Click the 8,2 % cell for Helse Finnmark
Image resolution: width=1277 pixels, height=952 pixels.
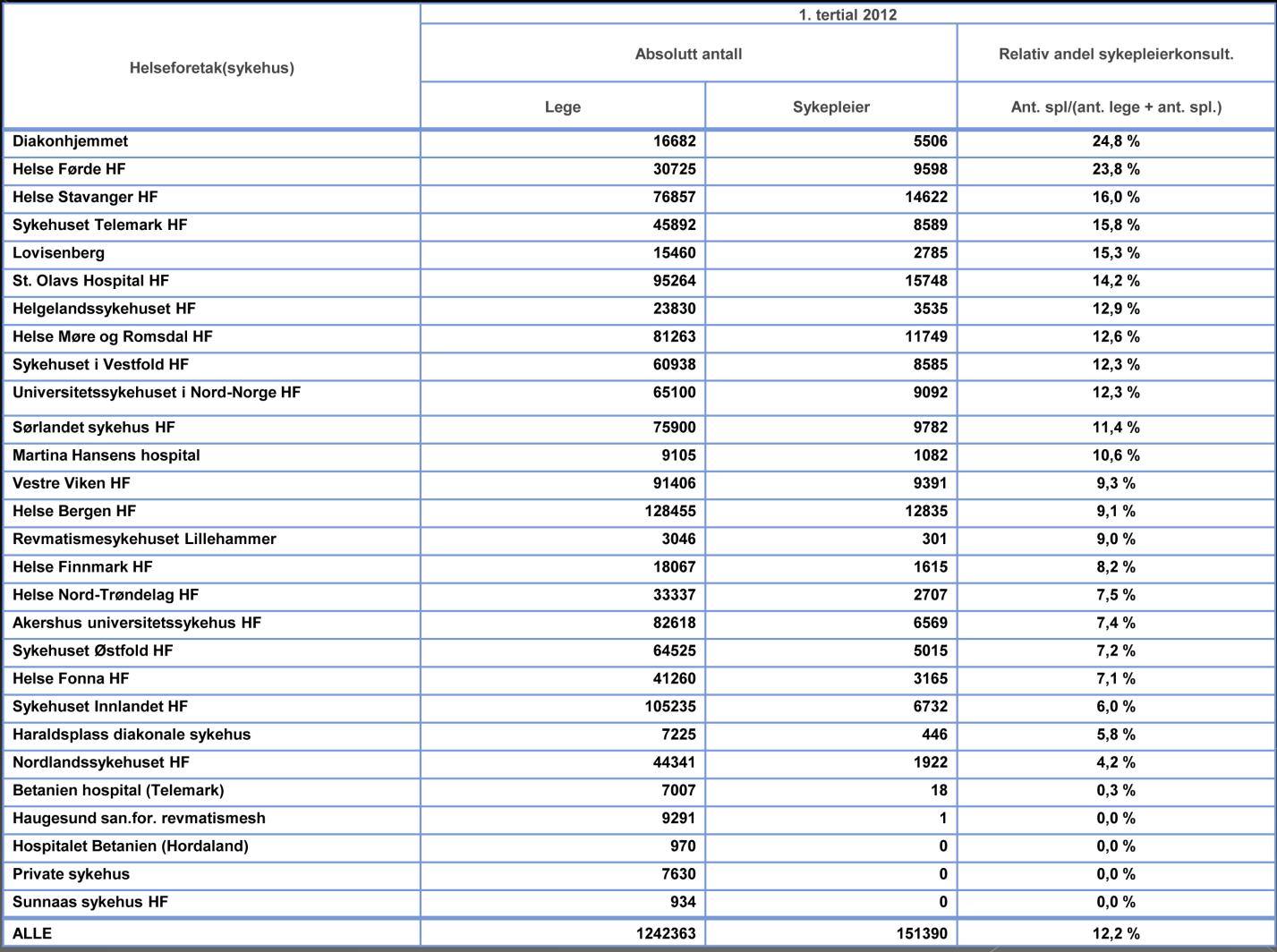[1116, 566]
